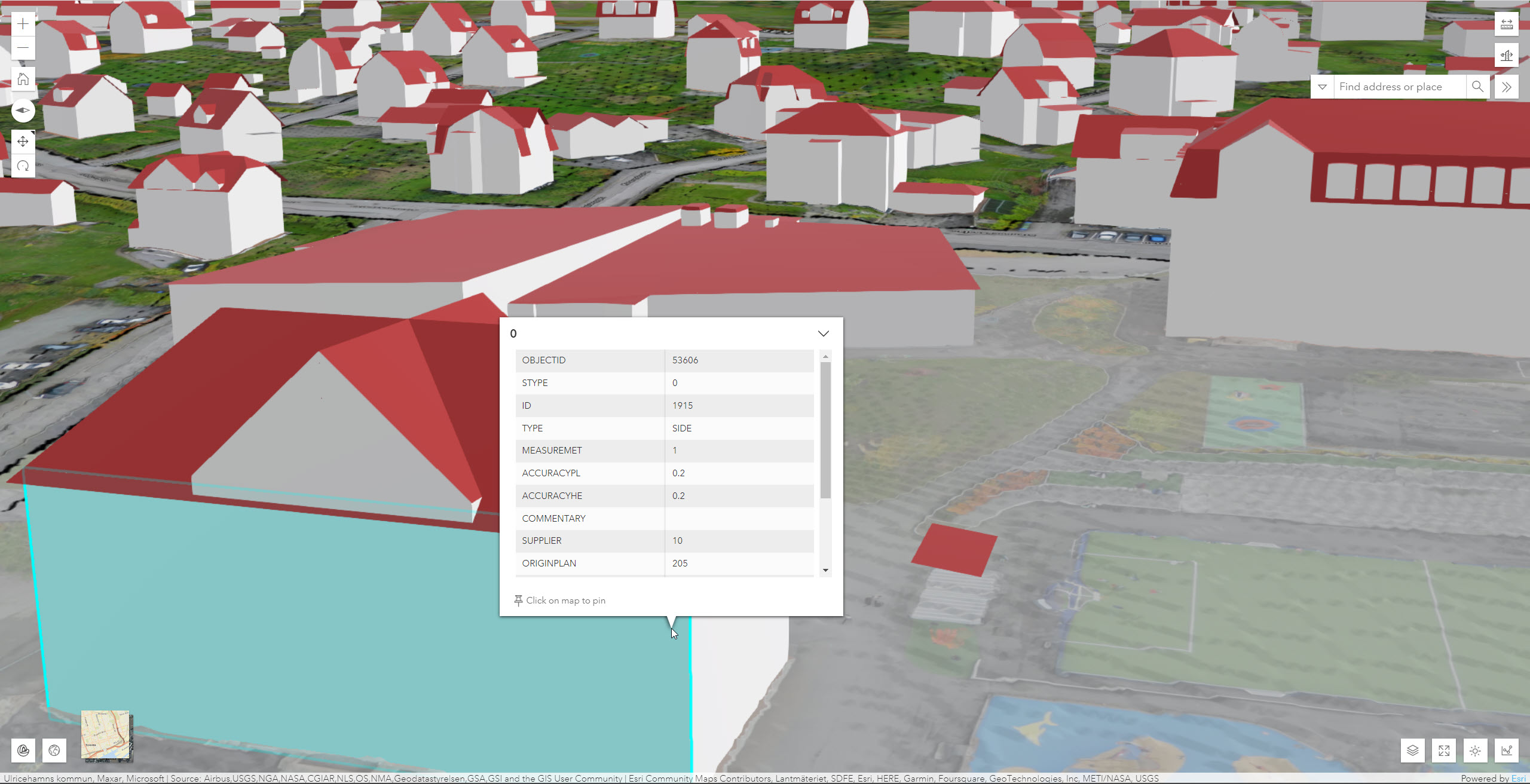
Task: Open the daylight sun settings
Action: coord(1475,751)
